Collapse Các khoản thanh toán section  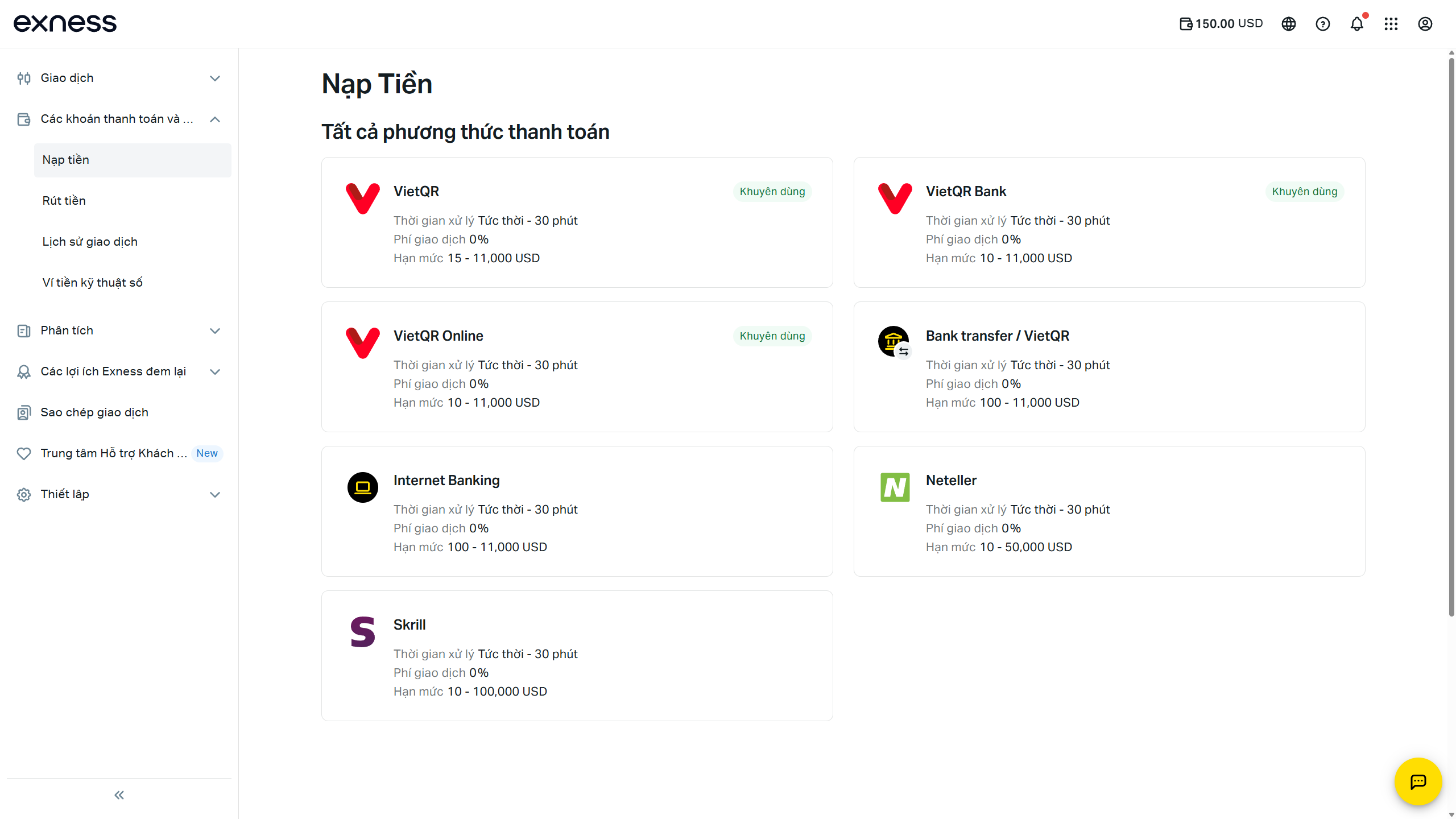point(214,119)
